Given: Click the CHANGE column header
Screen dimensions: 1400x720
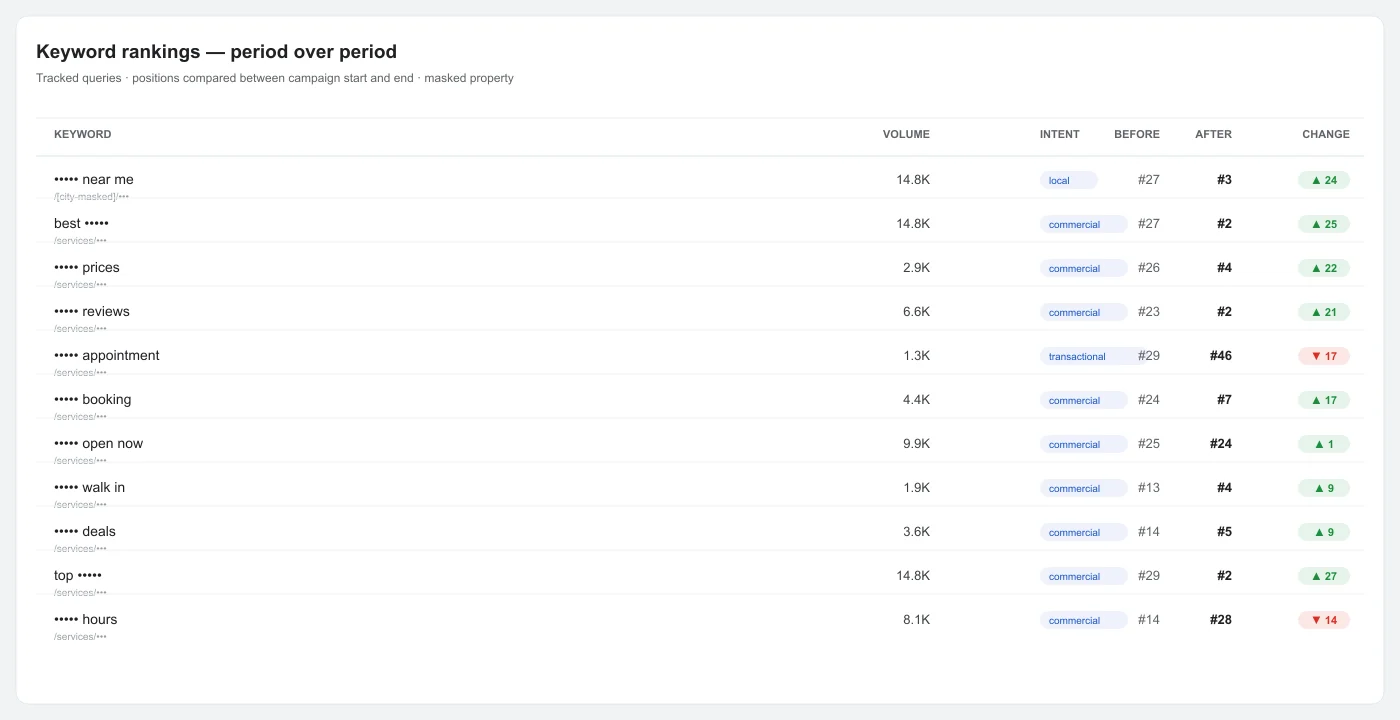Looking at the screenshot, I should [x=1326, y=134].
